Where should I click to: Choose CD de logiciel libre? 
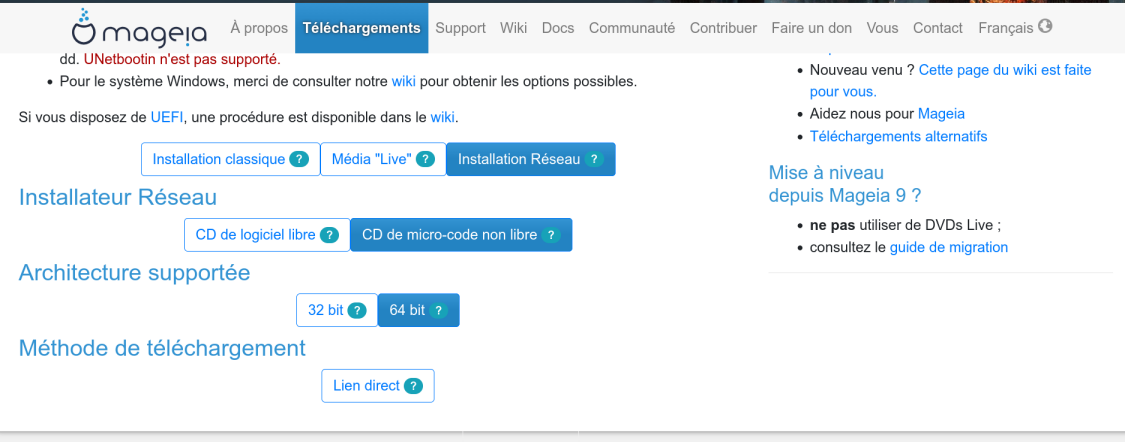(267, 235)
